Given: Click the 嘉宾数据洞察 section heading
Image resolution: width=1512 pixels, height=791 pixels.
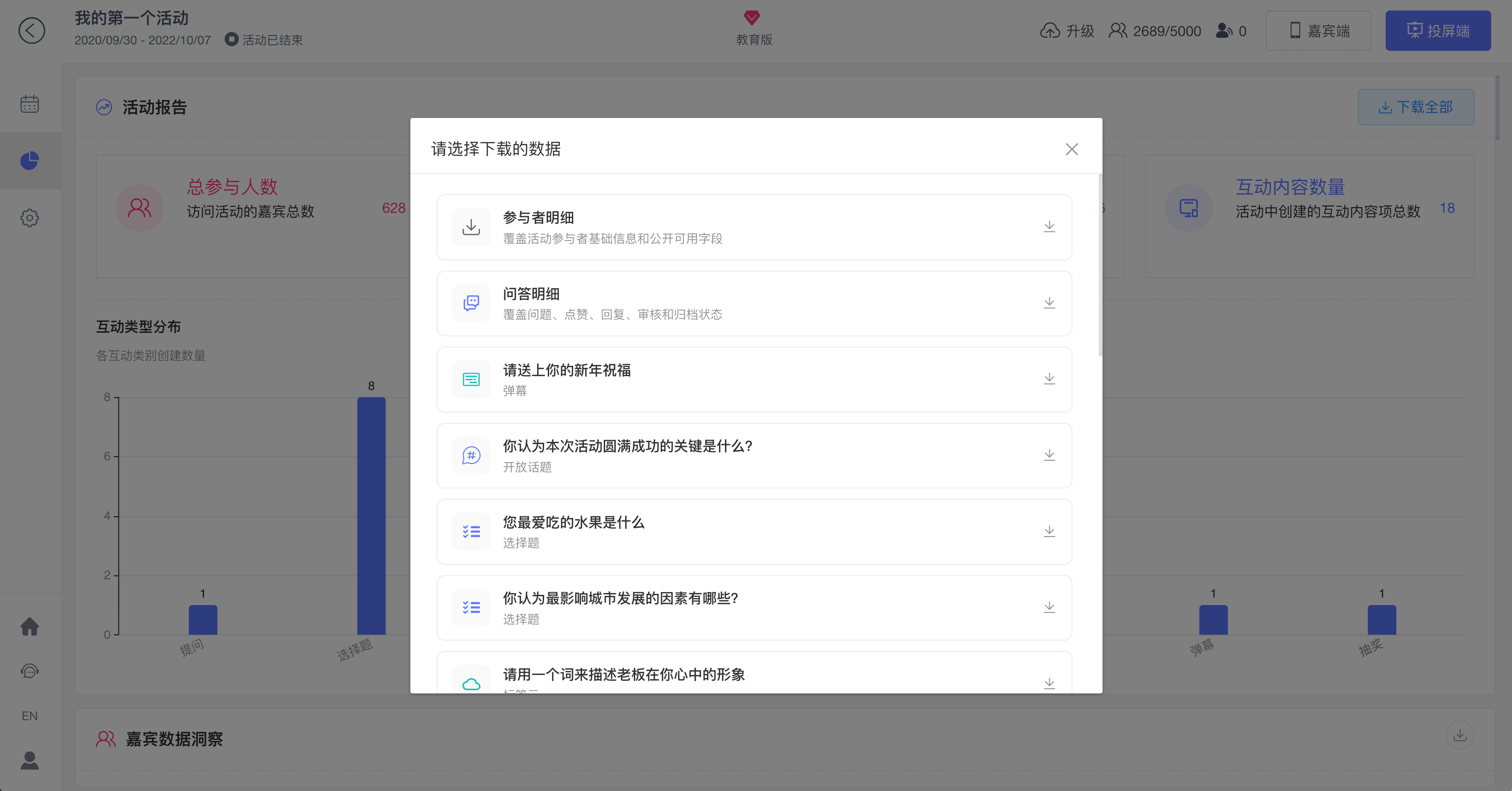Looking at the screenshot, I should (x=174, y=739).
